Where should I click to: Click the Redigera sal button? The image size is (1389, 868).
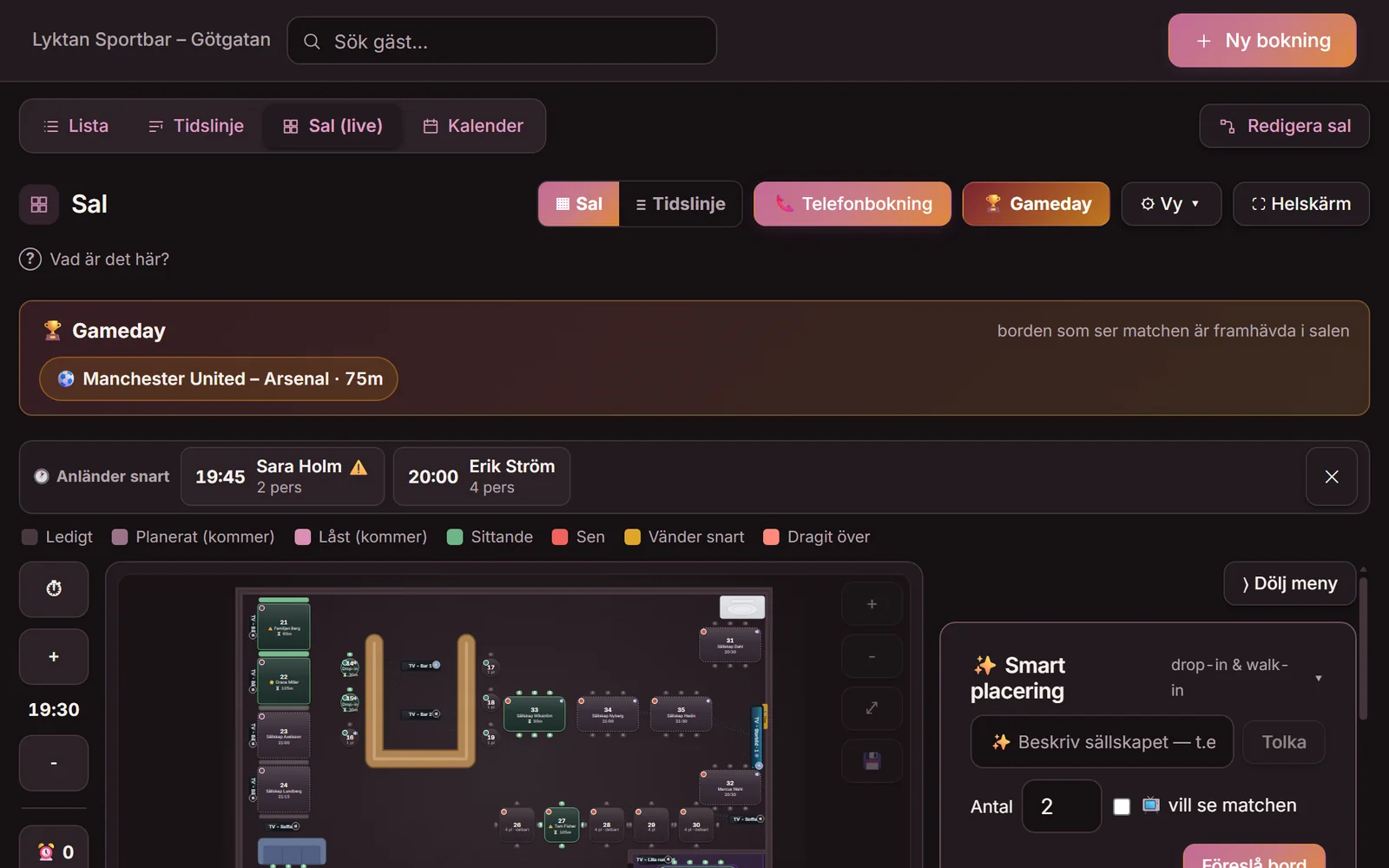1285,126
